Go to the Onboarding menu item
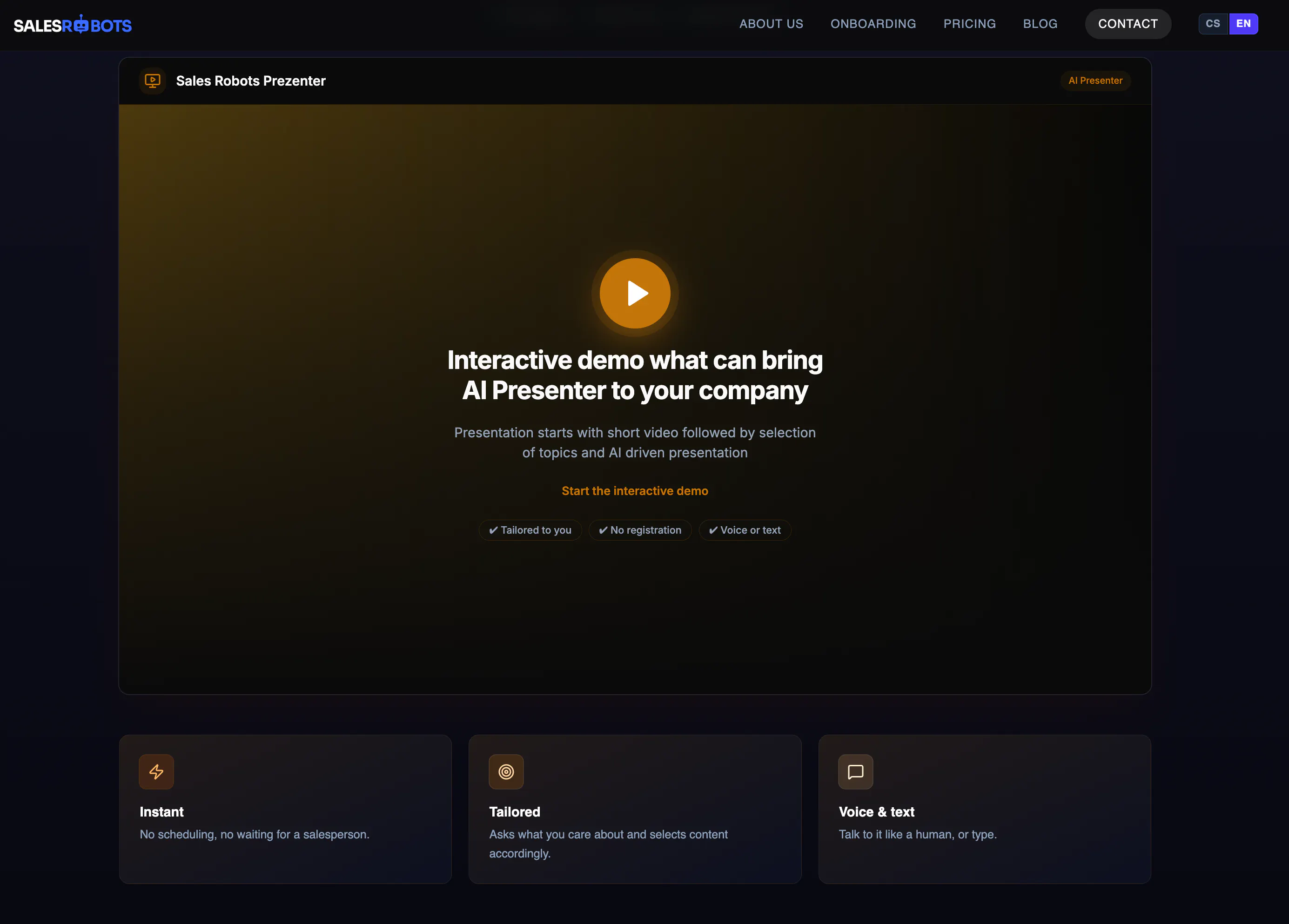 point(873,24)
